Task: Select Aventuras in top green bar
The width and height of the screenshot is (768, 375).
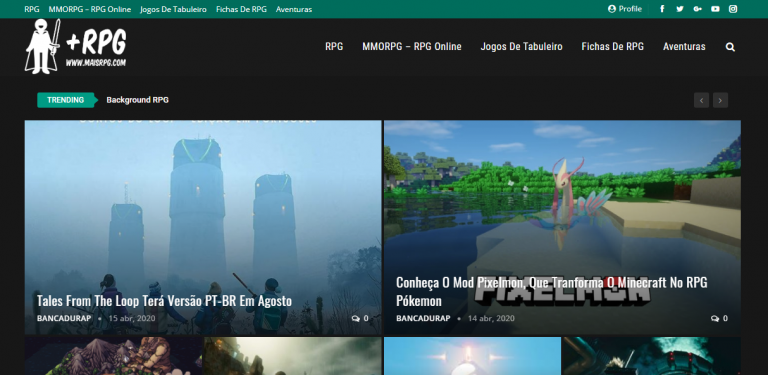Action: click(294, 9)
